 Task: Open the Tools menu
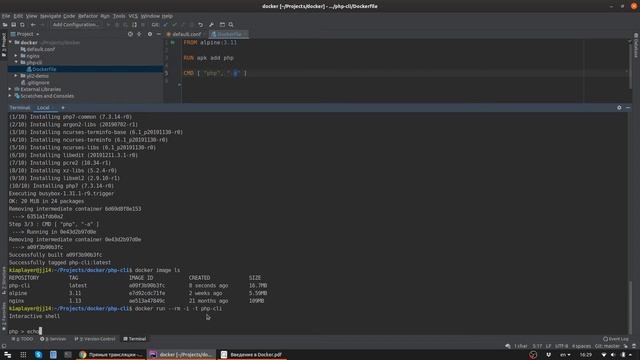(x=119, y=16)
